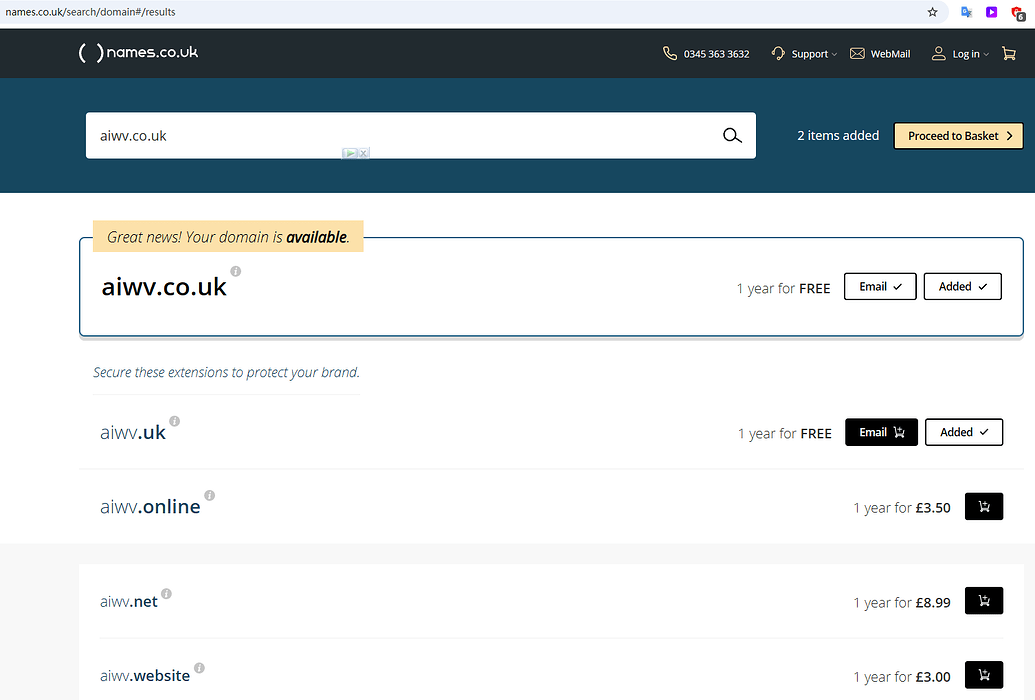Add Email to aiwv.uk domain
Viewport: 1035px width, 700px height.
[x=881, y=433]
